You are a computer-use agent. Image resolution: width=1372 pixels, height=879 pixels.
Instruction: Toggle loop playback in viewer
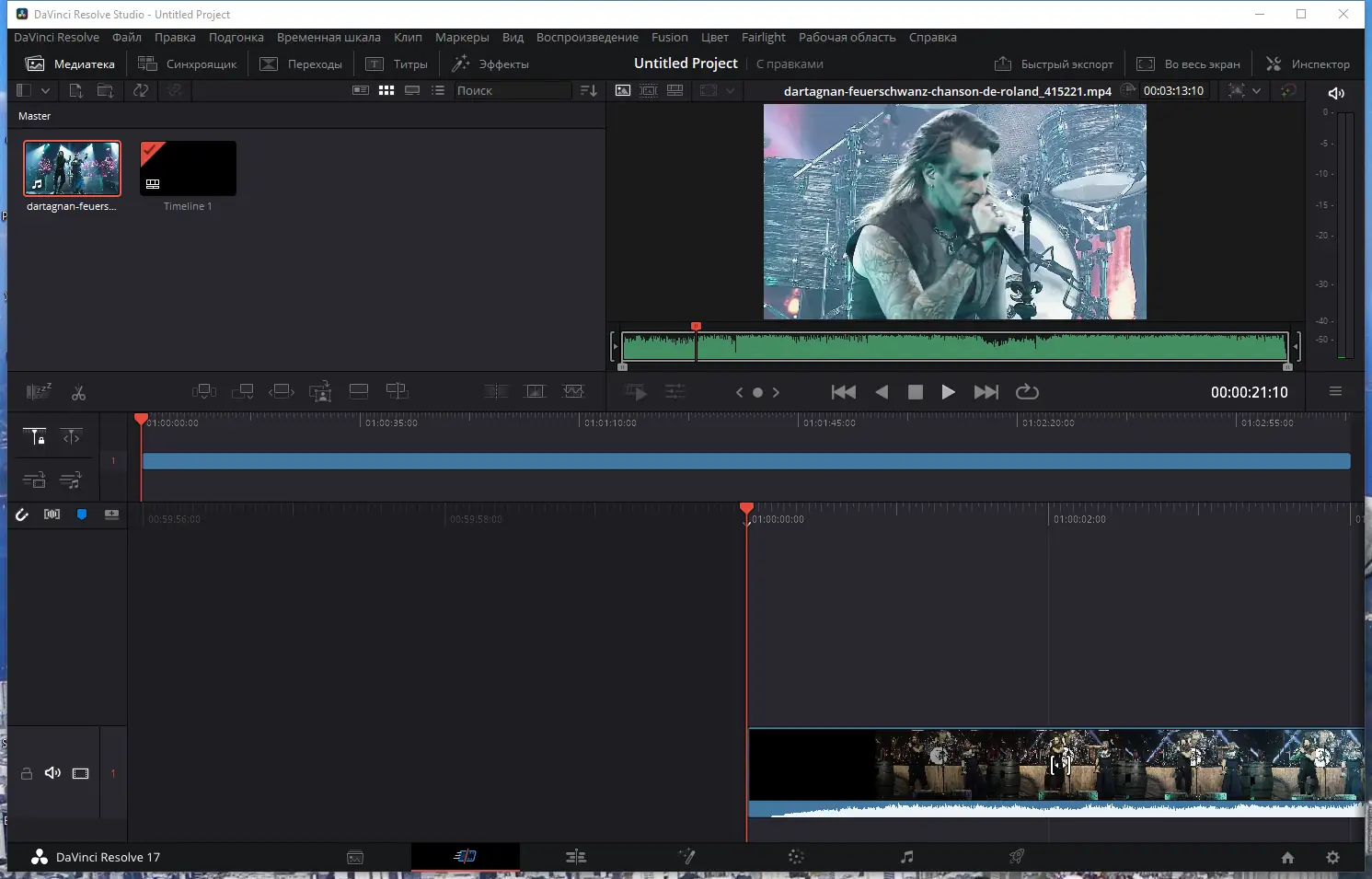click(1027, 392)
